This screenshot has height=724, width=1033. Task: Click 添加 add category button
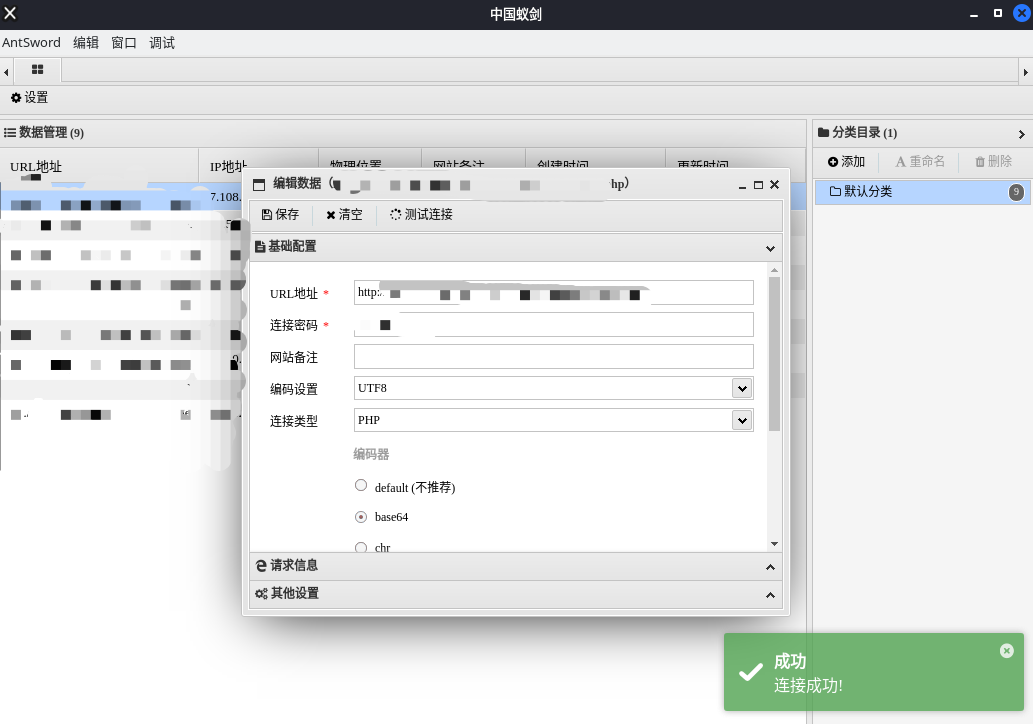846,161
